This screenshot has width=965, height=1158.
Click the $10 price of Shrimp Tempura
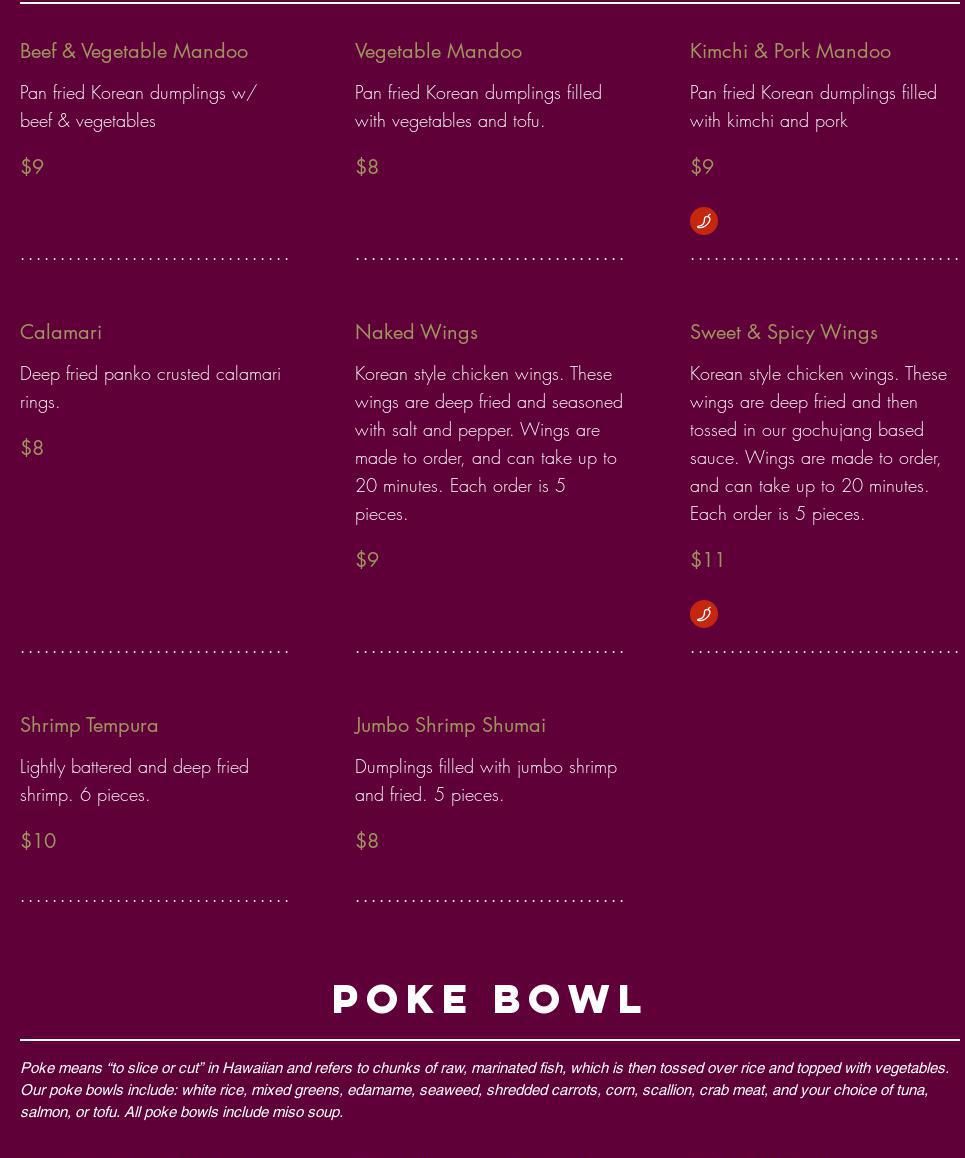tap(38, 840)
